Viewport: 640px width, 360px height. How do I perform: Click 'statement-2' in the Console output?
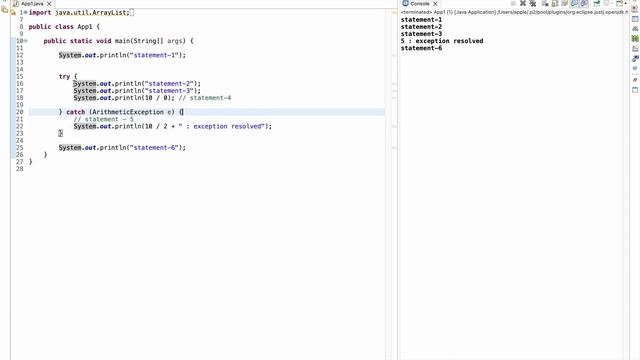[421, 27]
